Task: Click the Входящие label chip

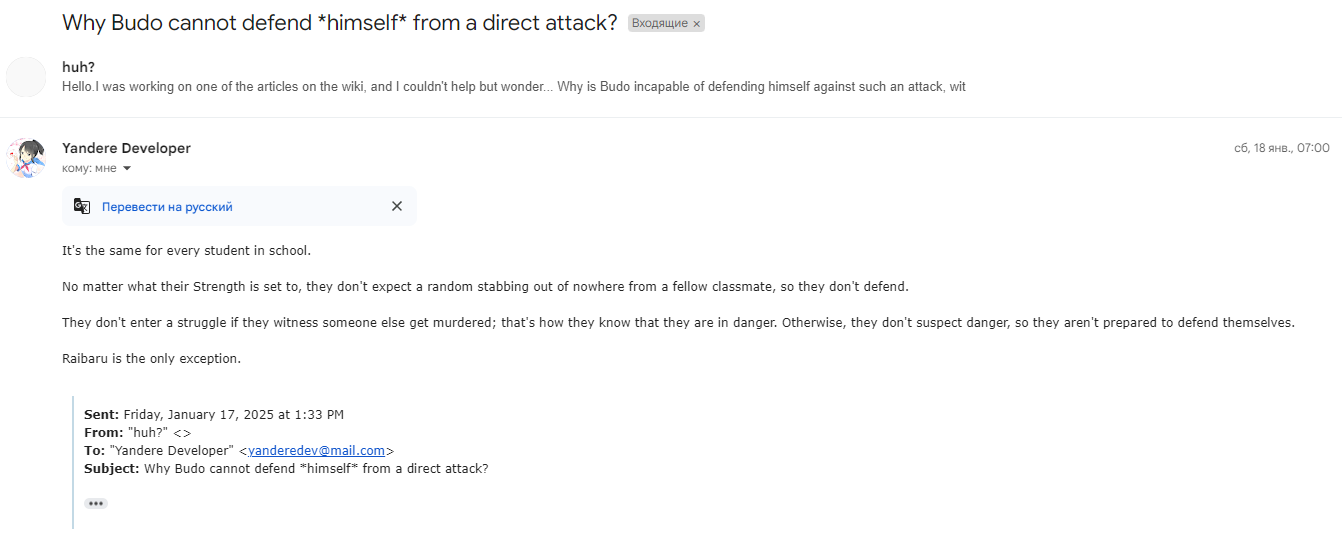Action: coord(659,23)
